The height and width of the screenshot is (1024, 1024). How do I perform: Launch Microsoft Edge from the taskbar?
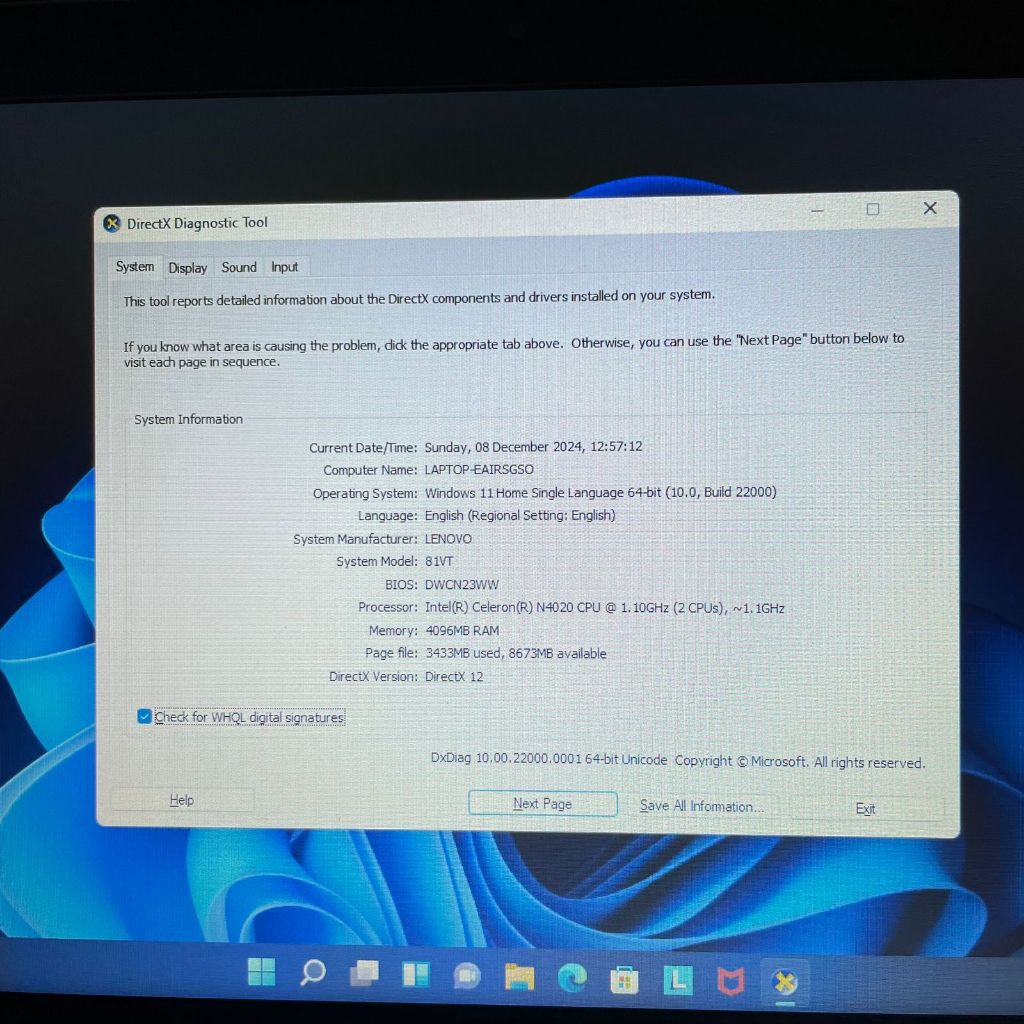(x=572, y=978)
